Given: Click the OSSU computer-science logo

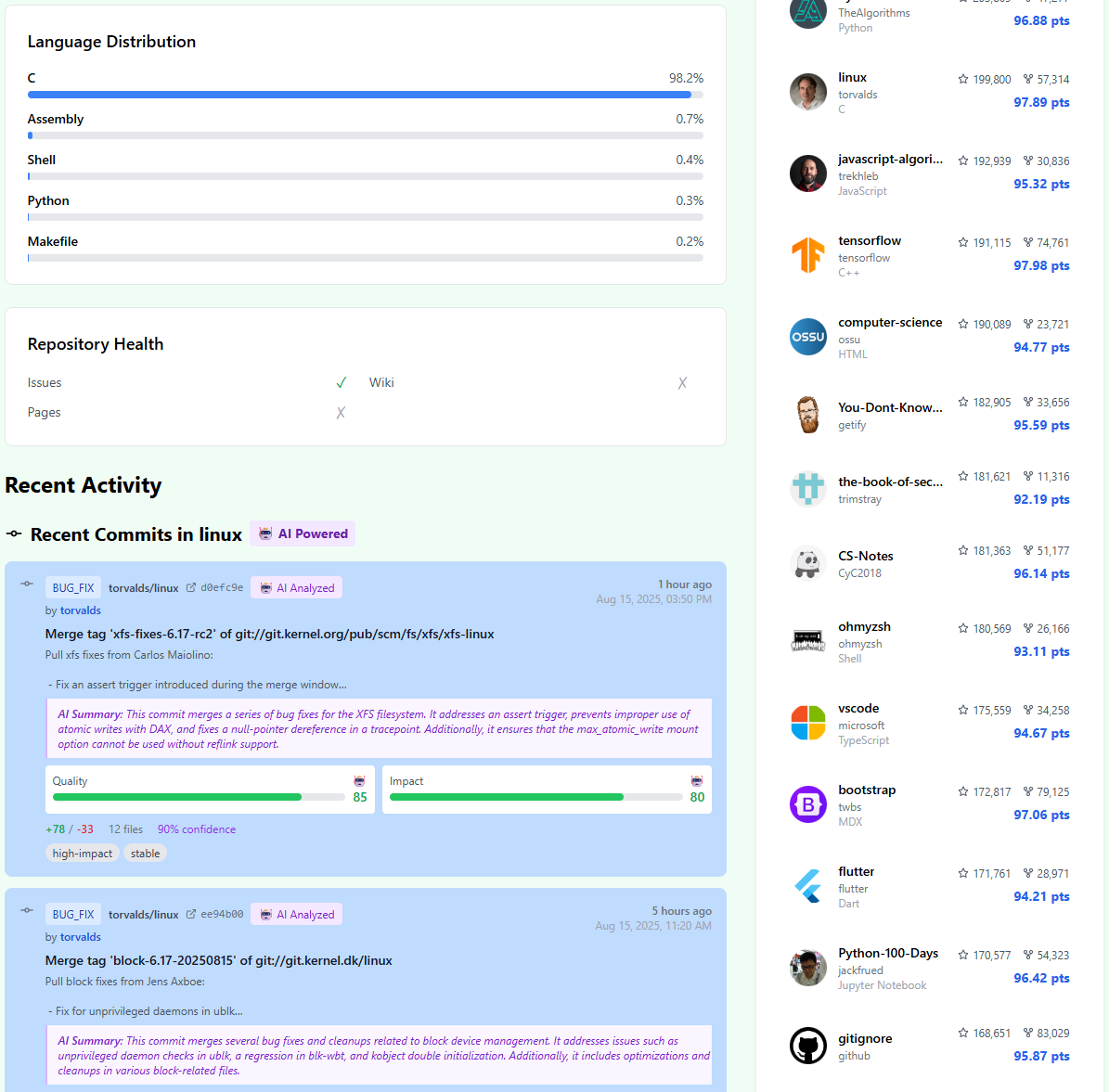Looking at the screenshot, I should coord(807,337).
